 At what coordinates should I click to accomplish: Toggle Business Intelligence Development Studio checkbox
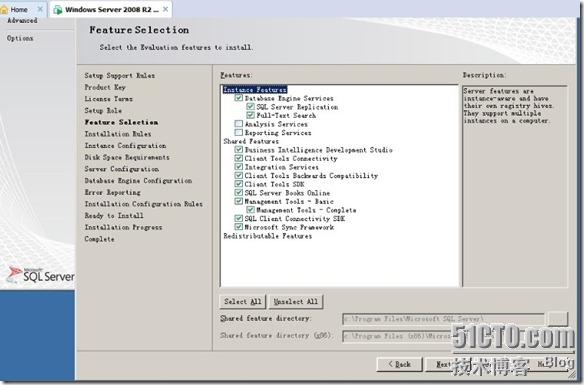coord(239,150)
